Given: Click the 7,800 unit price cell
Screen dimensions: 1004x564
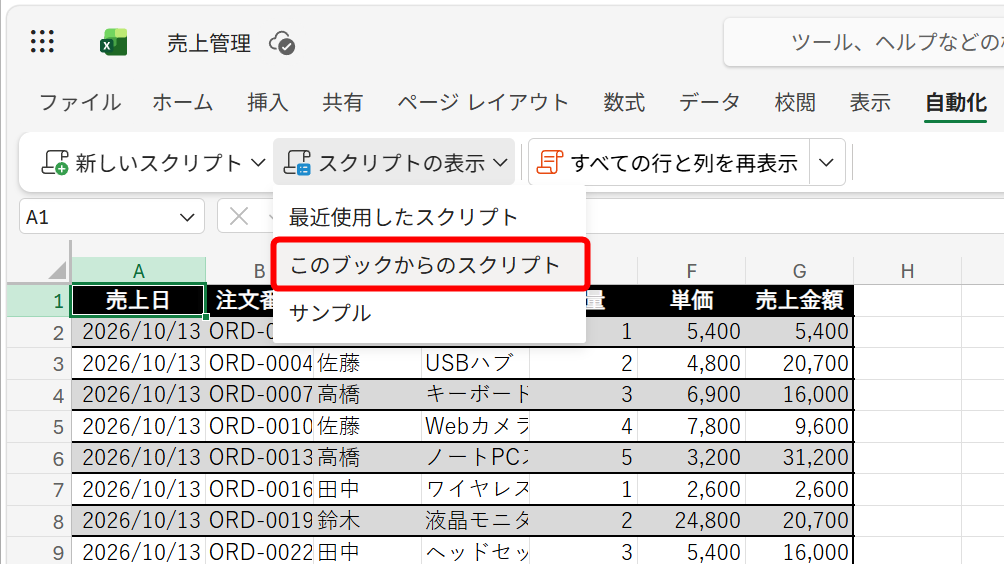Looking at the screenshot, I should (691, 426).
